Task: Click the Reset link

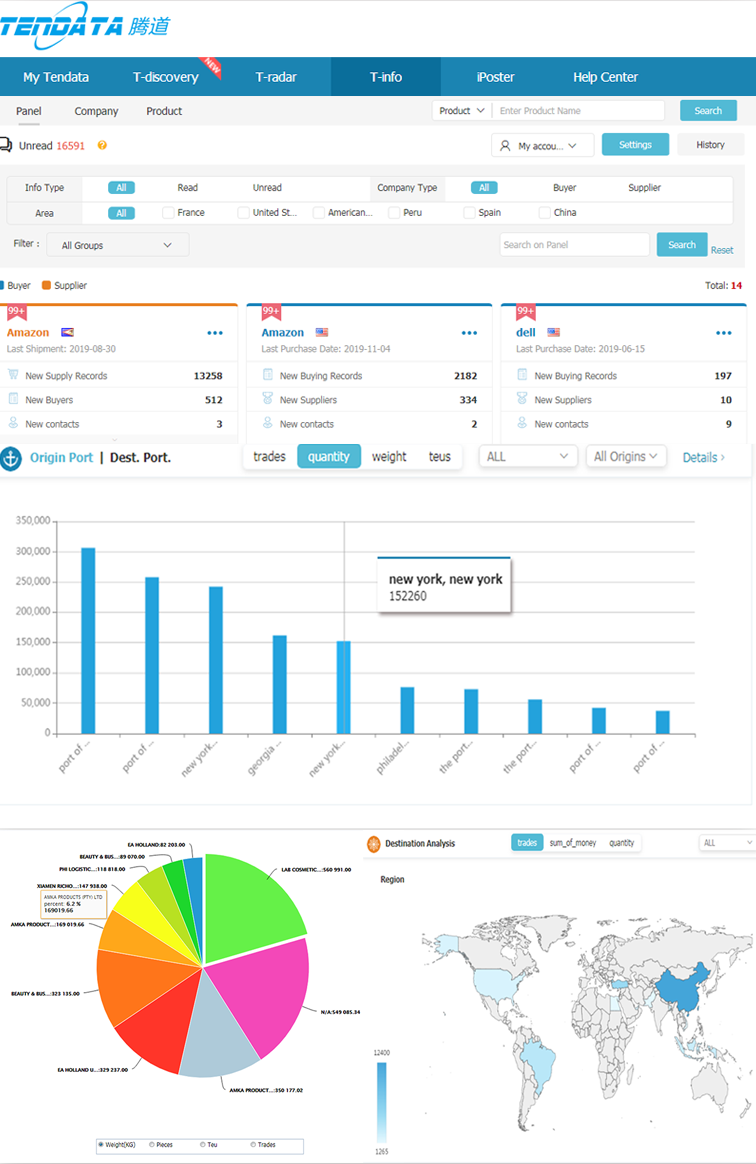Action: [x=722, y=250]
